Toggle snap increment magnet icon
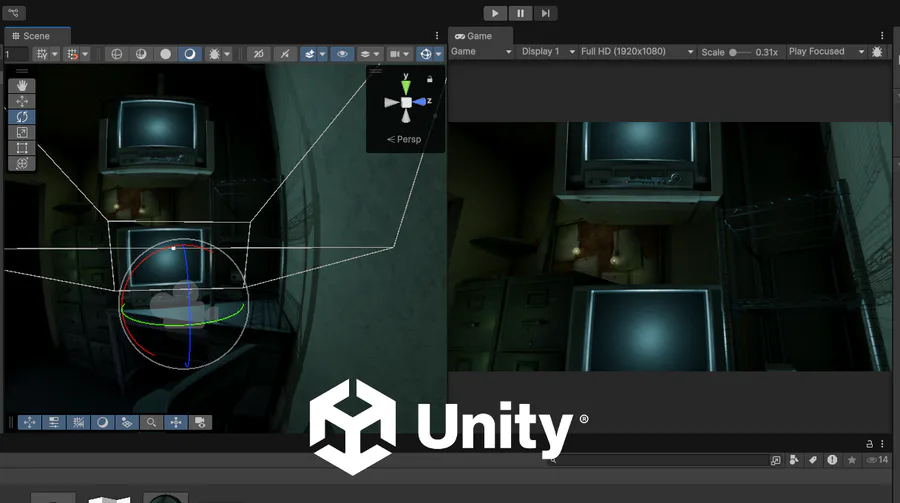Image resolution: width=900 pixels, height=503 pixels. coord(72,54)
